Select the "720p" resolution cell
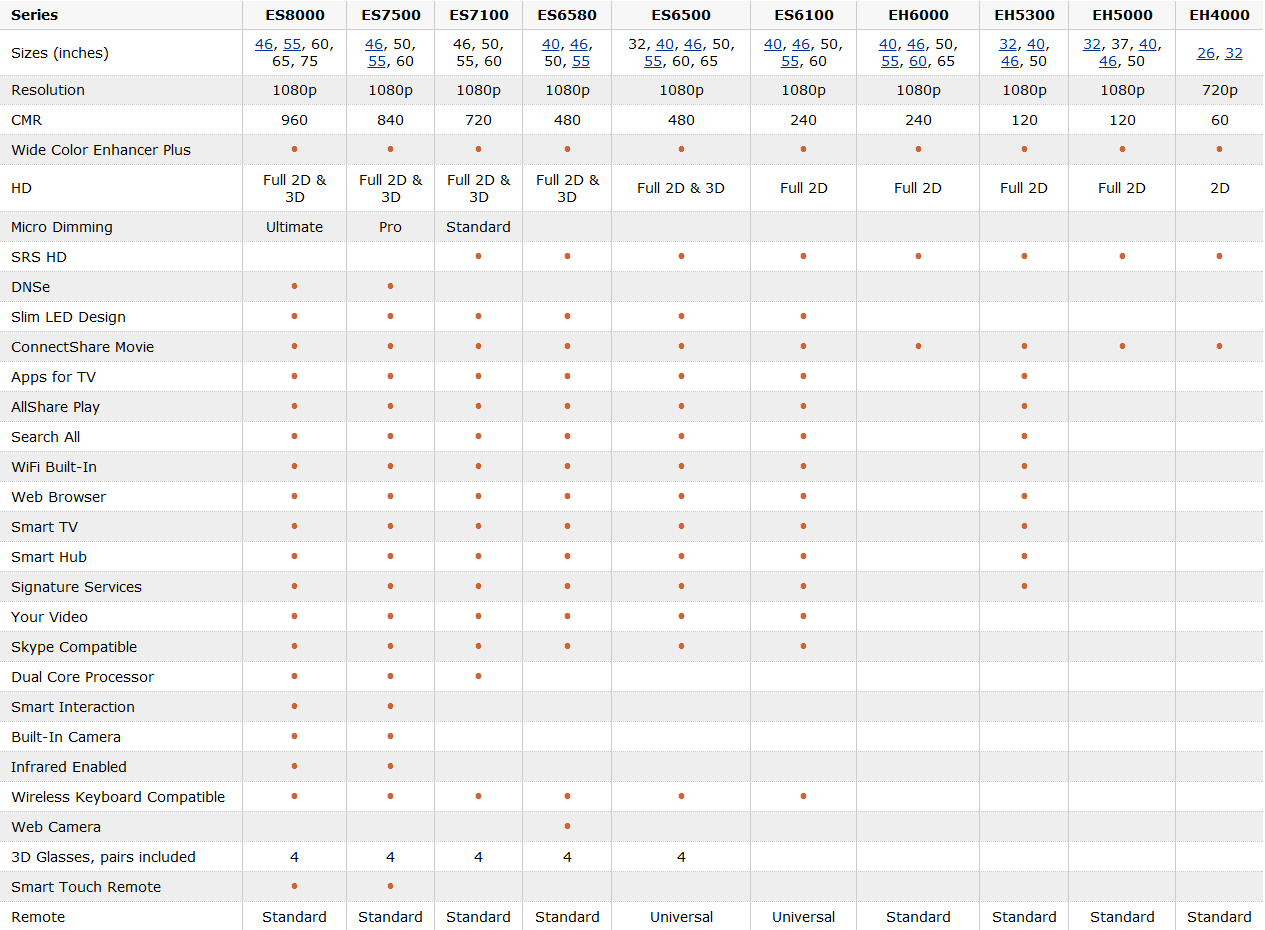 tap(1220, 90)
